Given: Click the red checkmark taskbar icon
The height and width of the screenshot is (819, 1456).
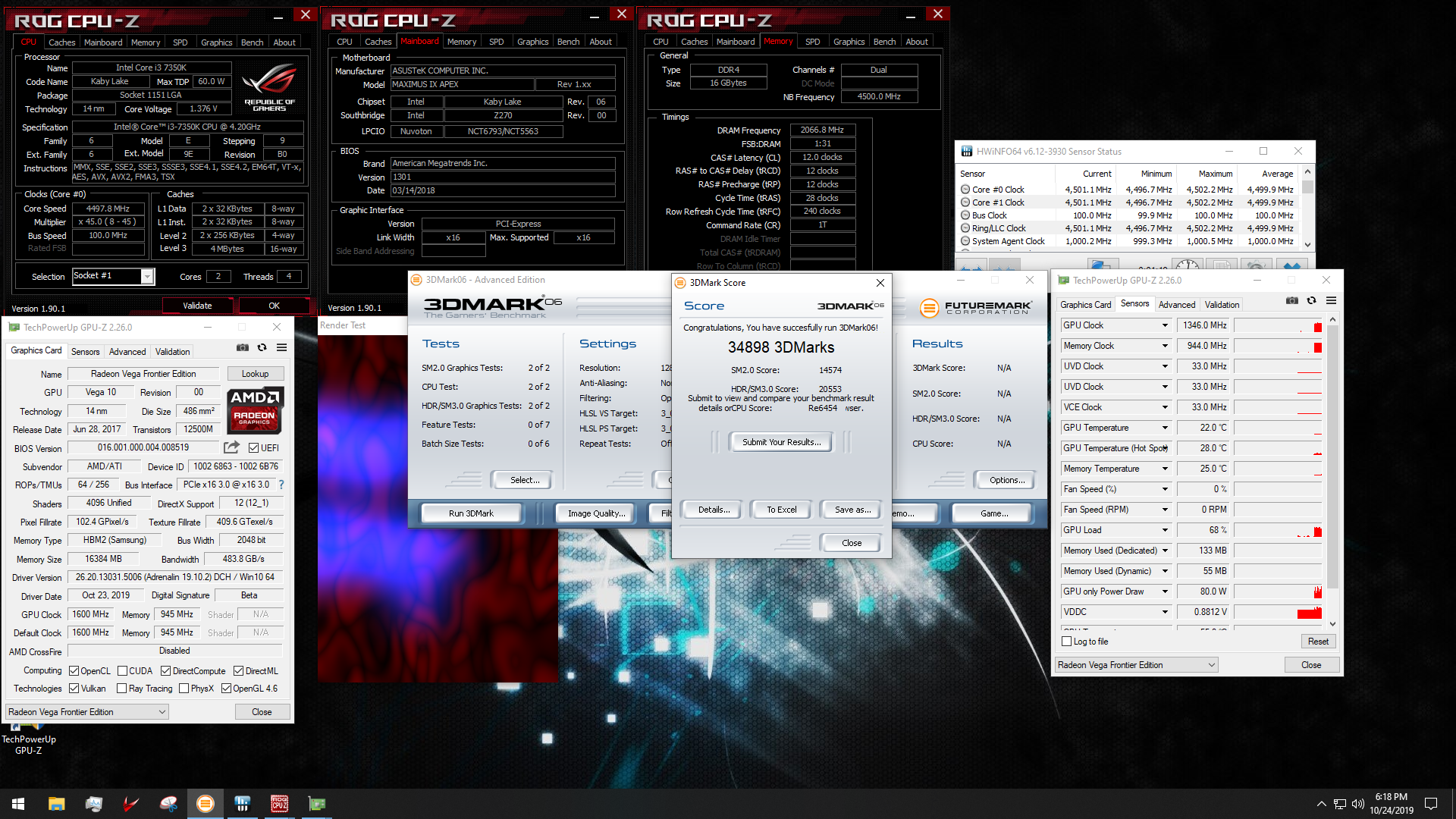Looking at the screenshot, I should (131, 804).
